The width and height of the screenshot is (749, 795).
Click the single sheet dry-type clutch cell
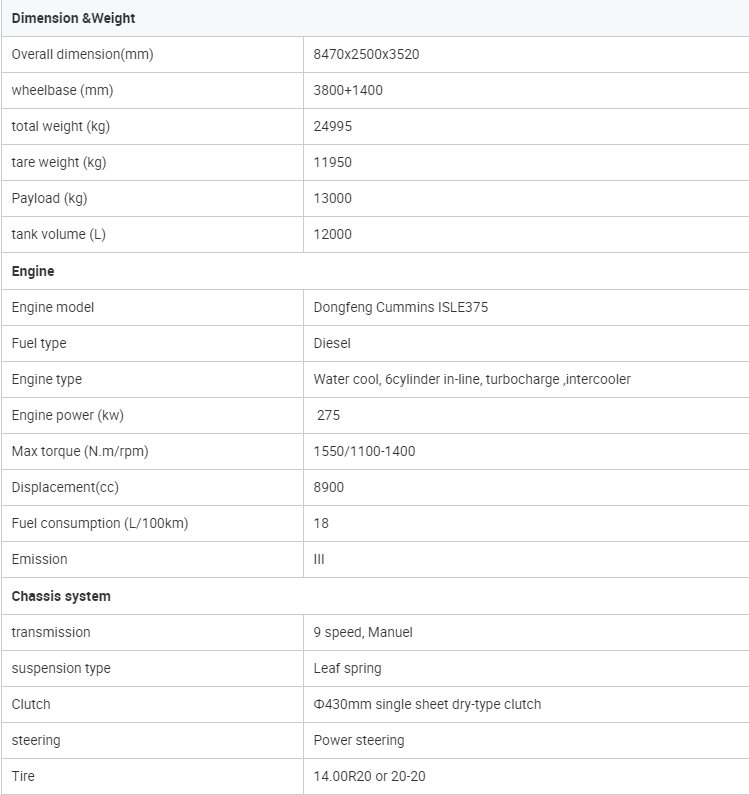[x=427, y=704]
